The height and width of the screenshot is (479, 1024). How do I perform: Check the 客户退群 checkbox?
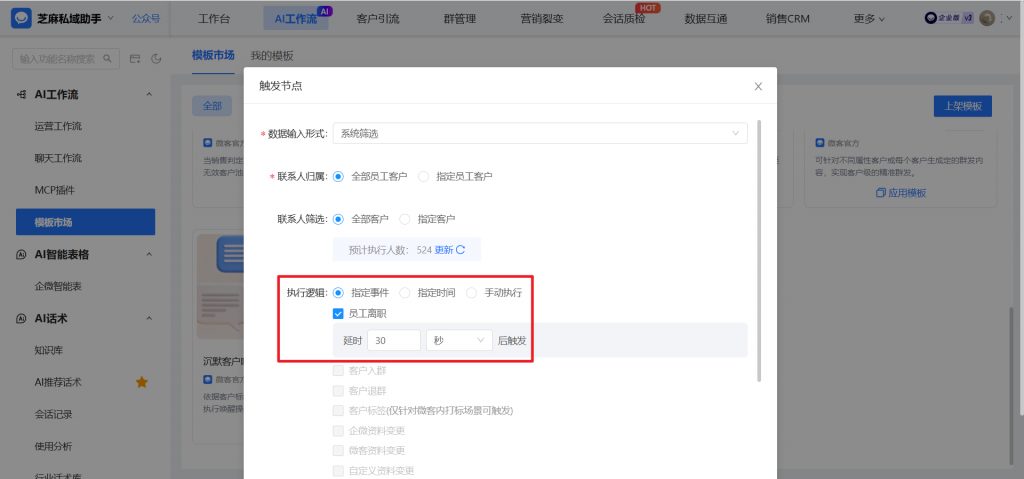point(338,391)
